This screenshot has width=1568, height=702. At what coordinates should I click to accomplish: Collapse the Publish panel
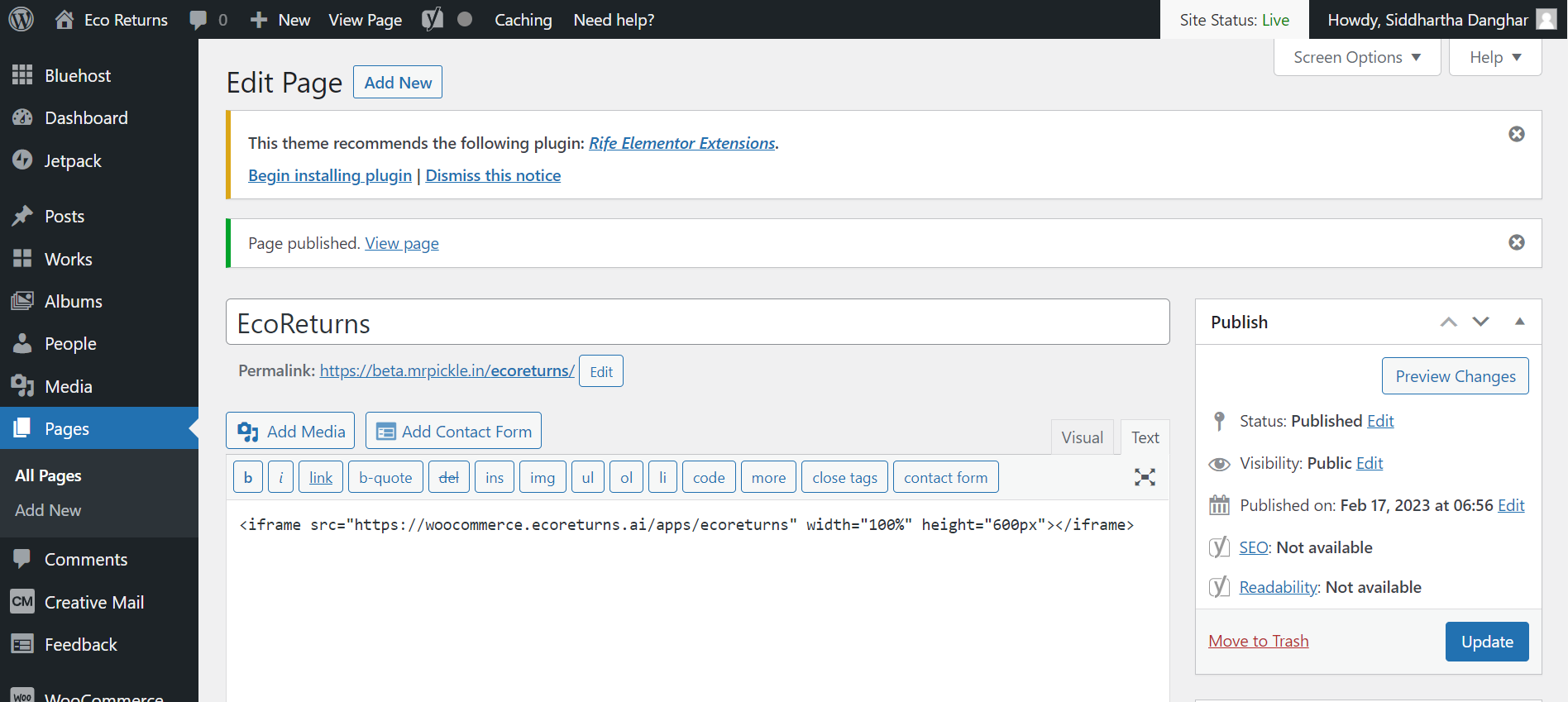pyautogui.click(x=1520, y=322)
